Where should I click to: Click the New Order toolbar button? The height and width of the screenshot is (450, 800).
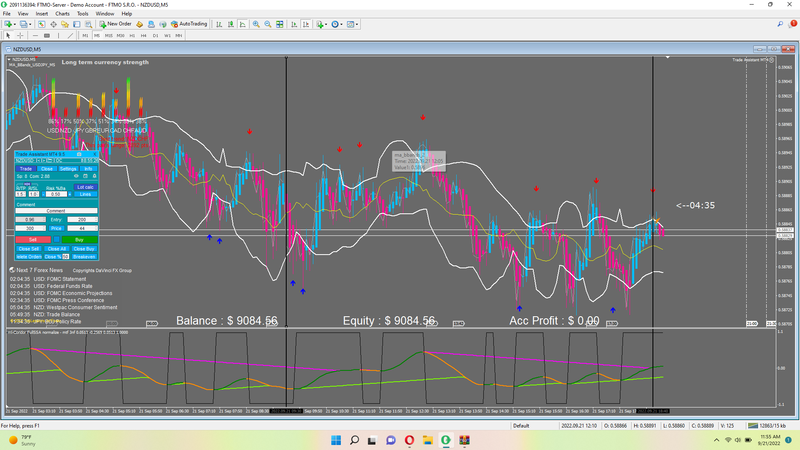coord(116,23)
